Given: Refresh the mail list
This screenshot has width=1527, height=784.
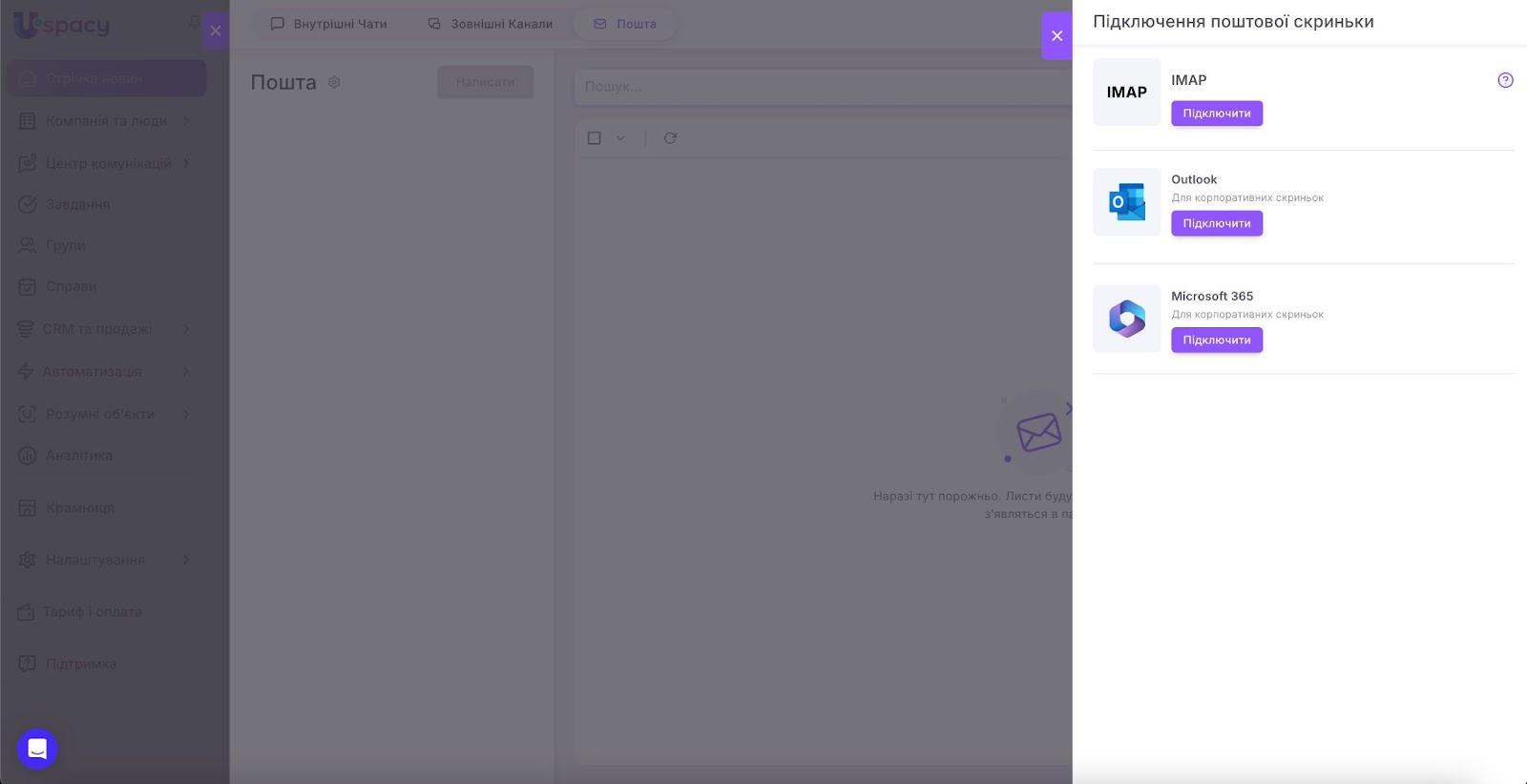Looking at the screenshot, I should click(670, 138).
